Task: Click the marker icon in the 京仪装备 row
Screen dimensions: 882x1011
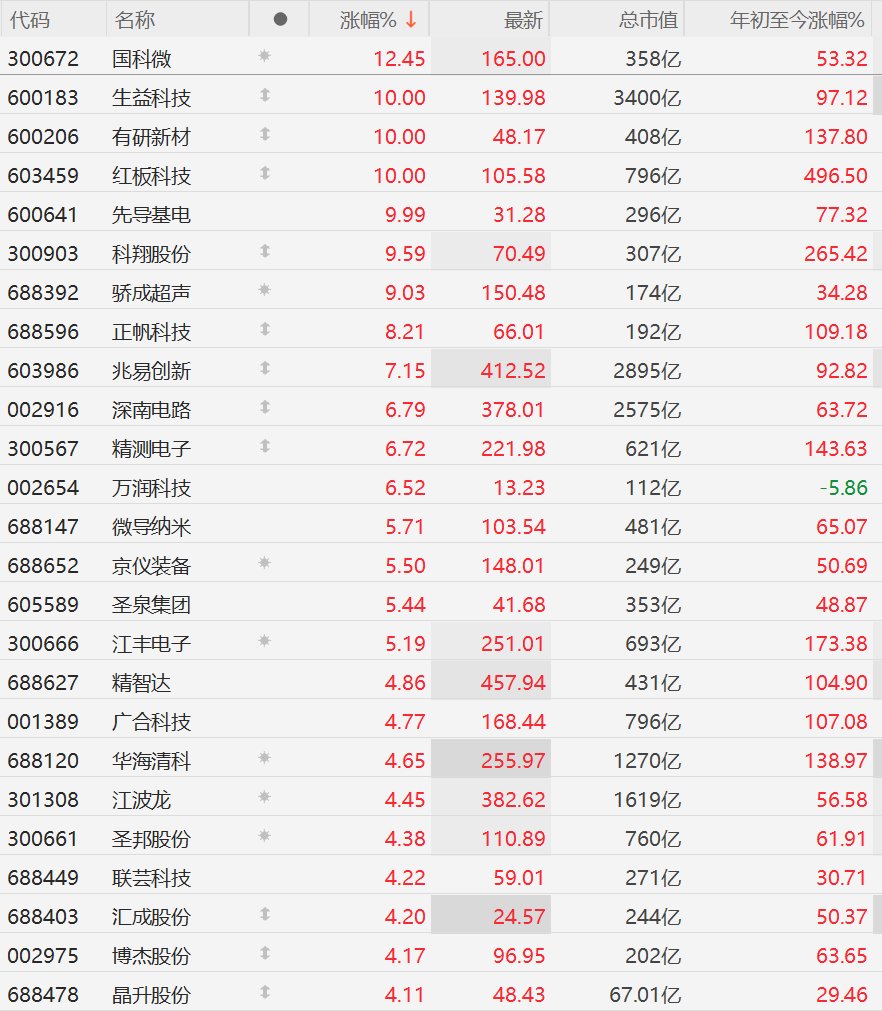Action: (264, 563)
